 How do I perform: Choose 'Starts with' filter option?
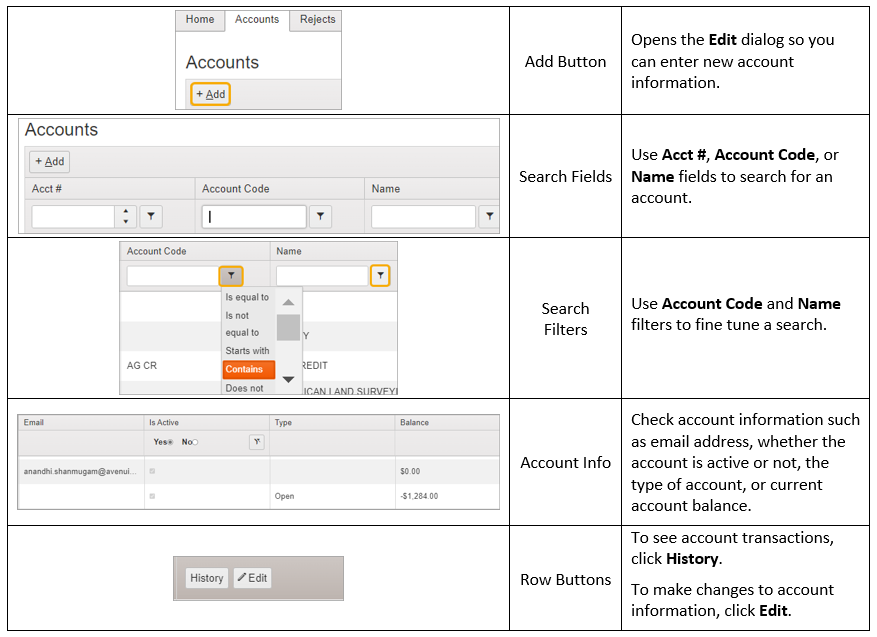pyautogui.click(x=247, y=351)
